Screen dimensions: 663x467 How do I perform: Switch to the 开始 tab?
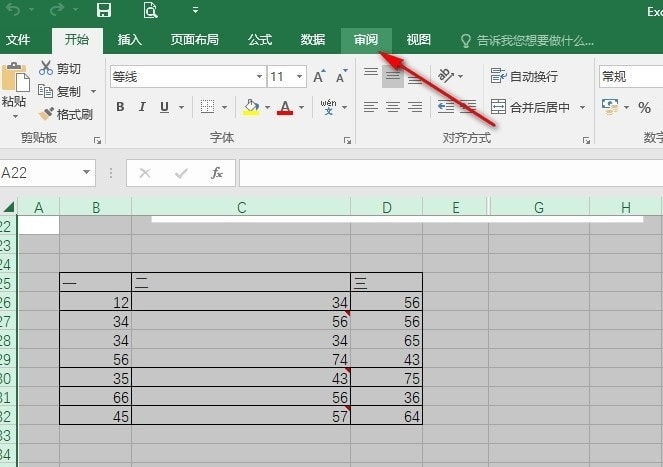coord(77,40)
